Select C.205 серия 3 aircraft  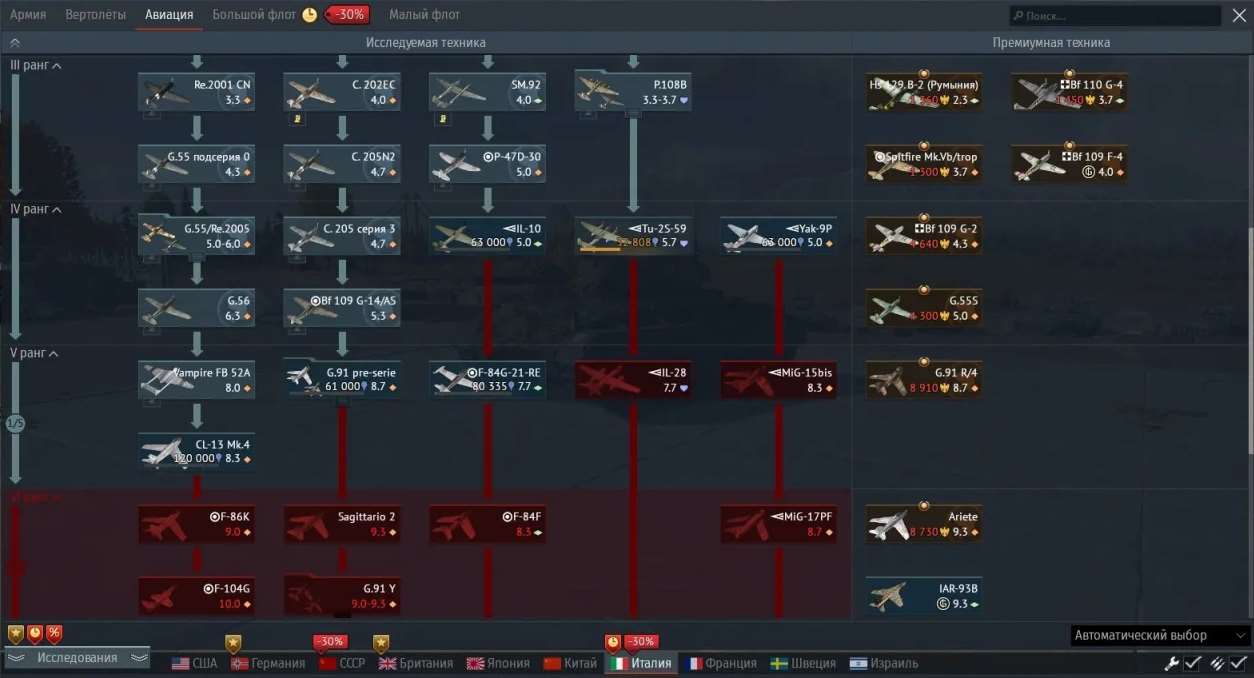click(x=343, y=235)
